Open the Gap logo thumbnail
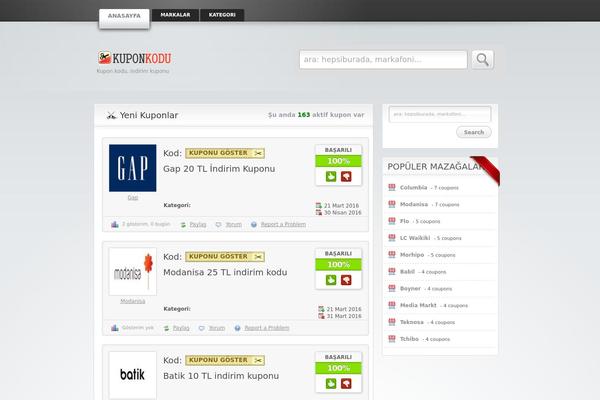This screenshot has width=600, height=400. click(132, 168)
